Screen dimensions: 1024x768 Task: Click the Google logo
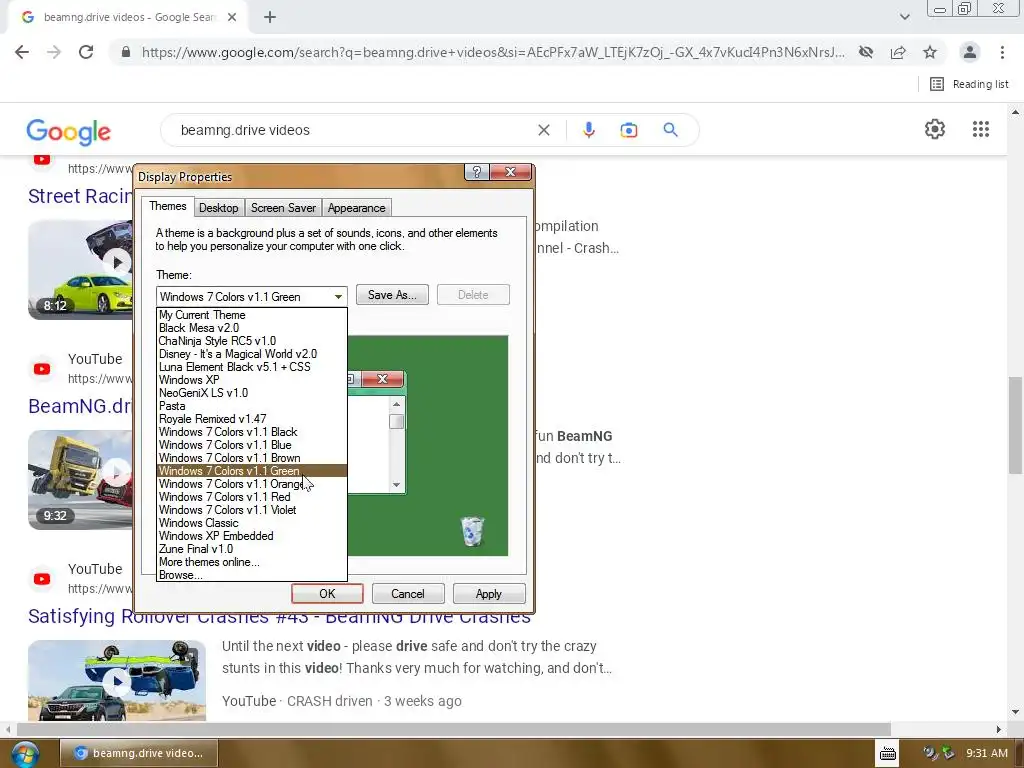(x=69, y=131)
